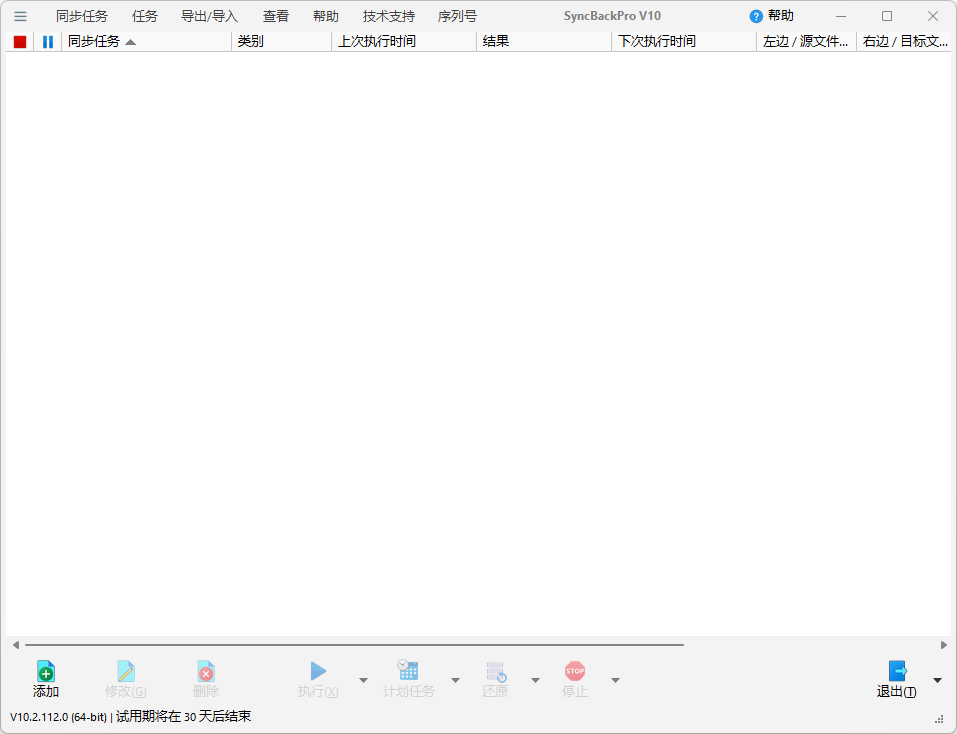Click the horizontal scrollbar thumb
The image size is (957, 734).
(355, 645)
